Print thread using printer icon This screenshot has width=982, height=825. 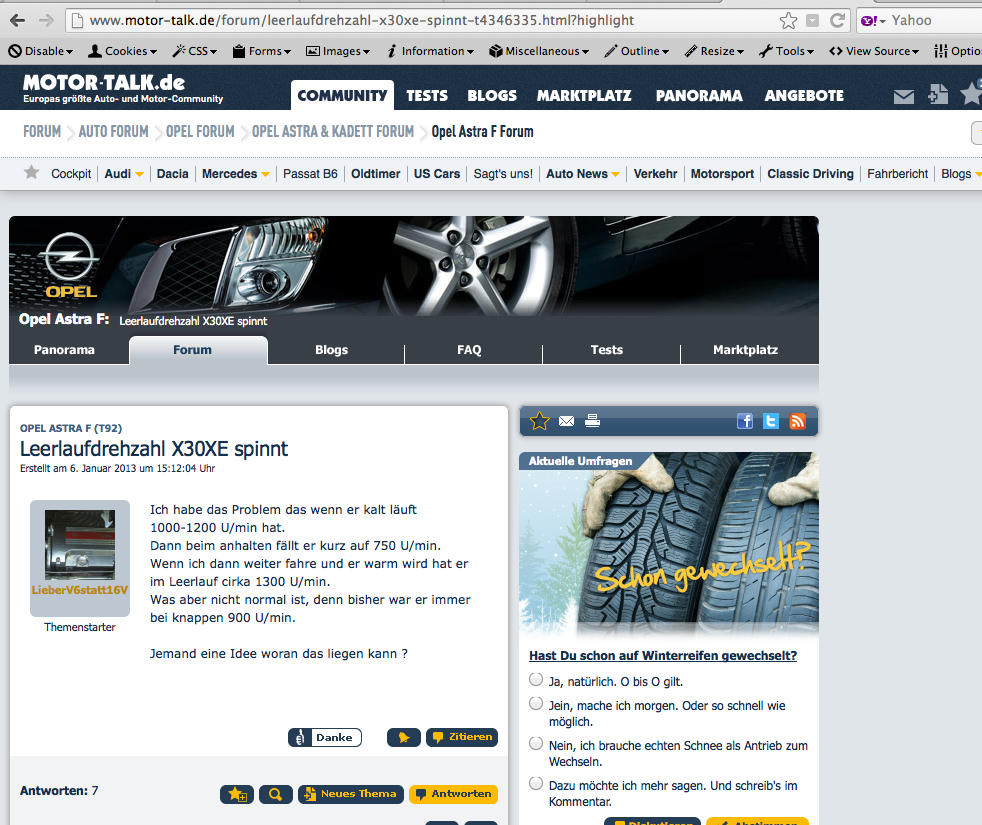click(x=592, y=420)
